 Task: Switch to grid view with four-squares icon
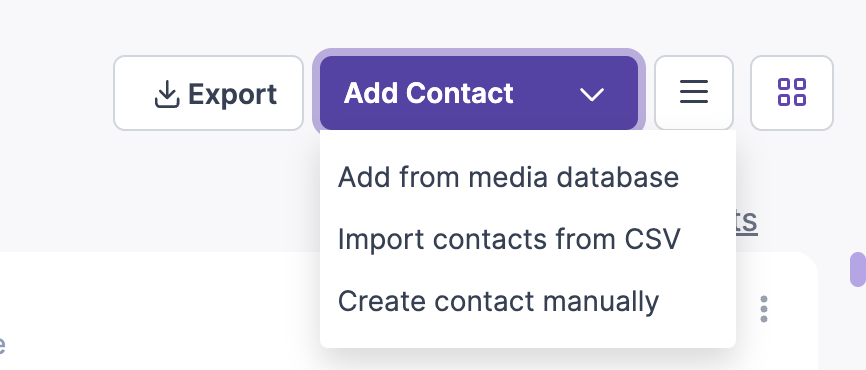(791, 93)
